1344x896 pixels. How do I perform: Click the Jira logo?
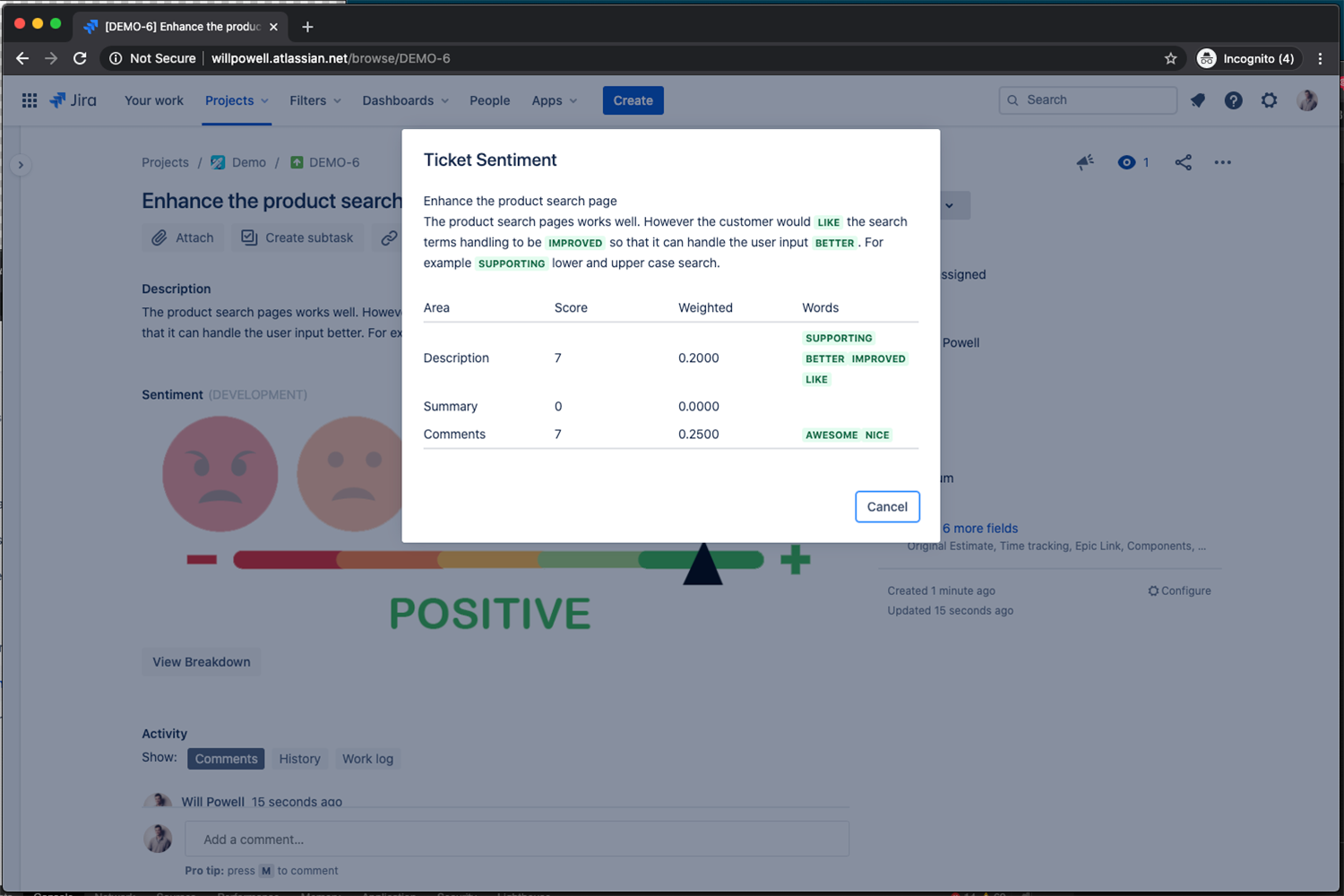[73, 100]
